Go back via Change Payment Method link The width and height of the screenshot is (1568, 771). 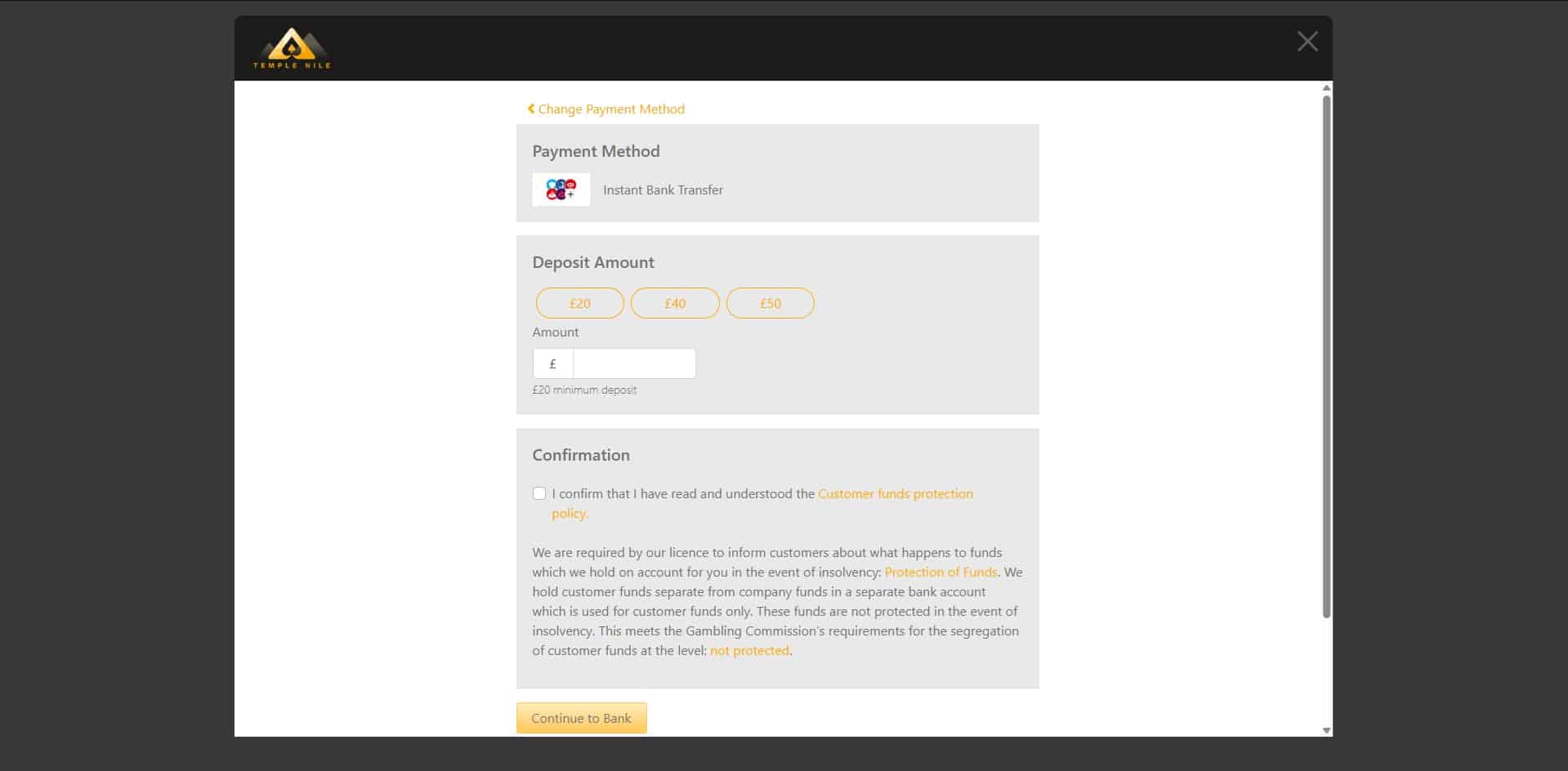coord(610,109)
